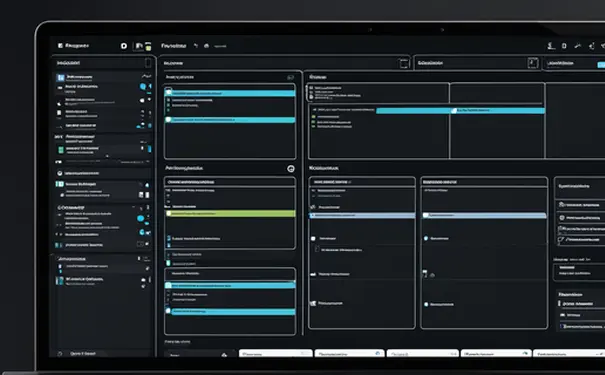Tick the checkbox on the green highlighted row
The height and width of the screenshot is (375, 605).
pos(169,213)
